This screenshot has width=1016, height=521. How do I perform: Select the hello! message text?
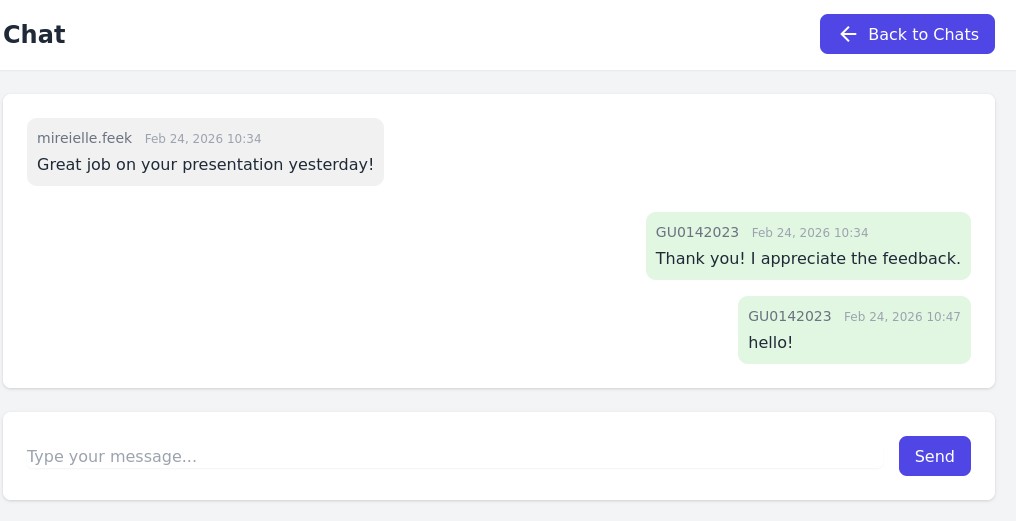click(x=770, y=342)
